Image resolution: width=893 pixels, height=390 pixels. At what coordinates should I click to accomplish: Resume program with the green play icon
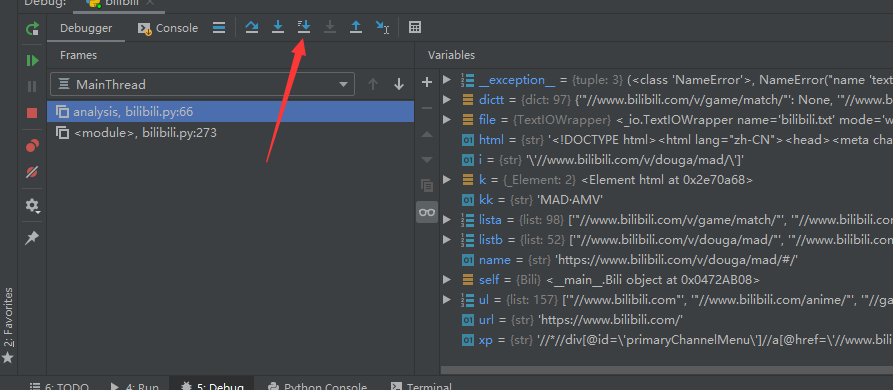[x=32, y=60]
